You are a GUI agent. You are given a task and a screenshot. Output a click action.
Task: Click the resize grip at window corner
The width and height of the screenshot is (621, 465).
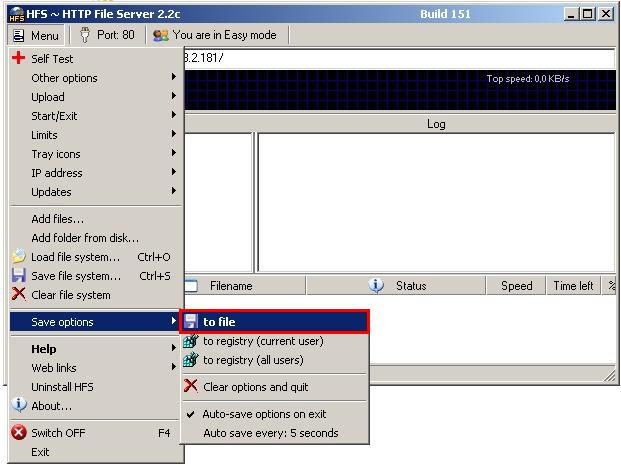pos(610,375)
